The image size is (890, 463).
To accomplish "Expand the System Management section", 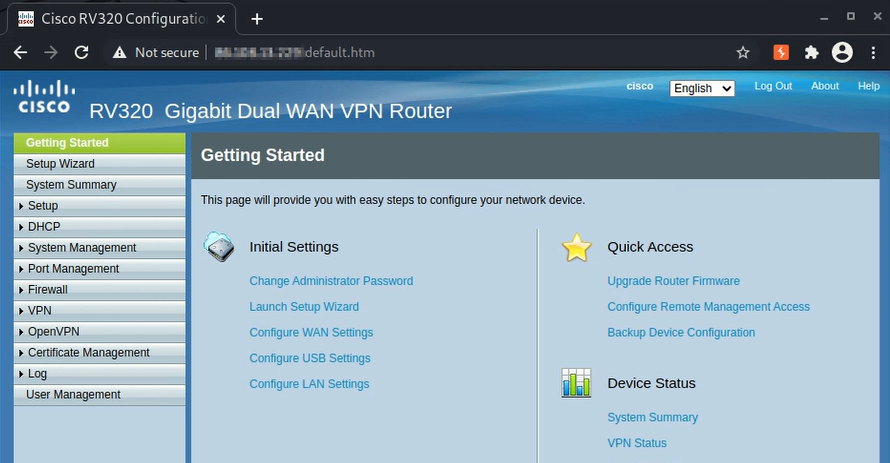I will [99, 248].
